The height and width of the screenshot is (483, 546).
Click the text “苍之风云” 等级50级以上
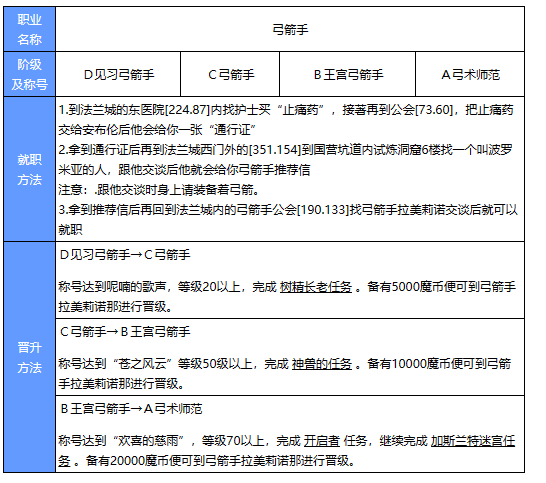click(x=182, y=364)
